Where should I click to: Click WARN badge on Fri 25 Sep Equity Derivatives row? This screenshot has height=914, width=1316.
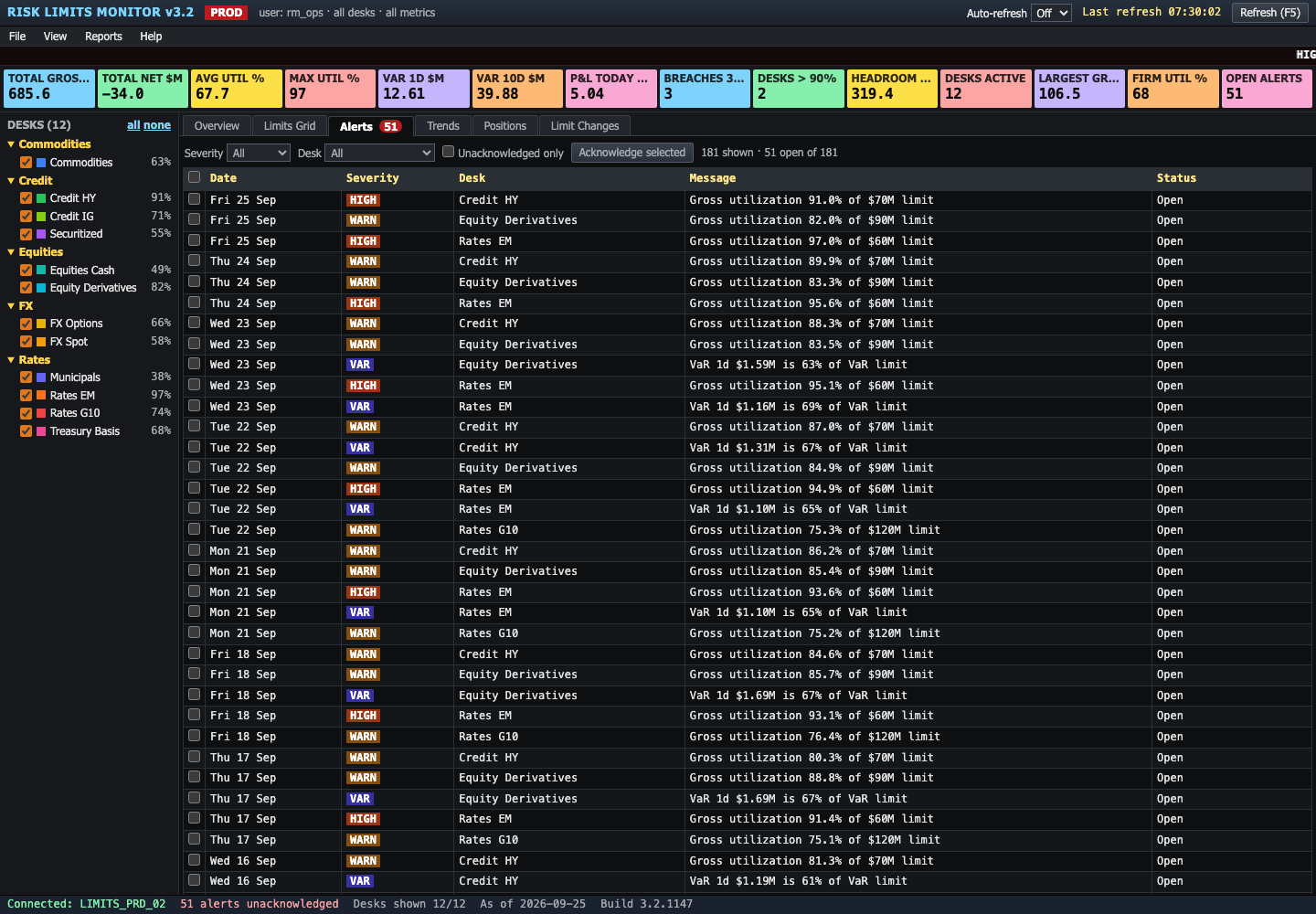[363, 220]
